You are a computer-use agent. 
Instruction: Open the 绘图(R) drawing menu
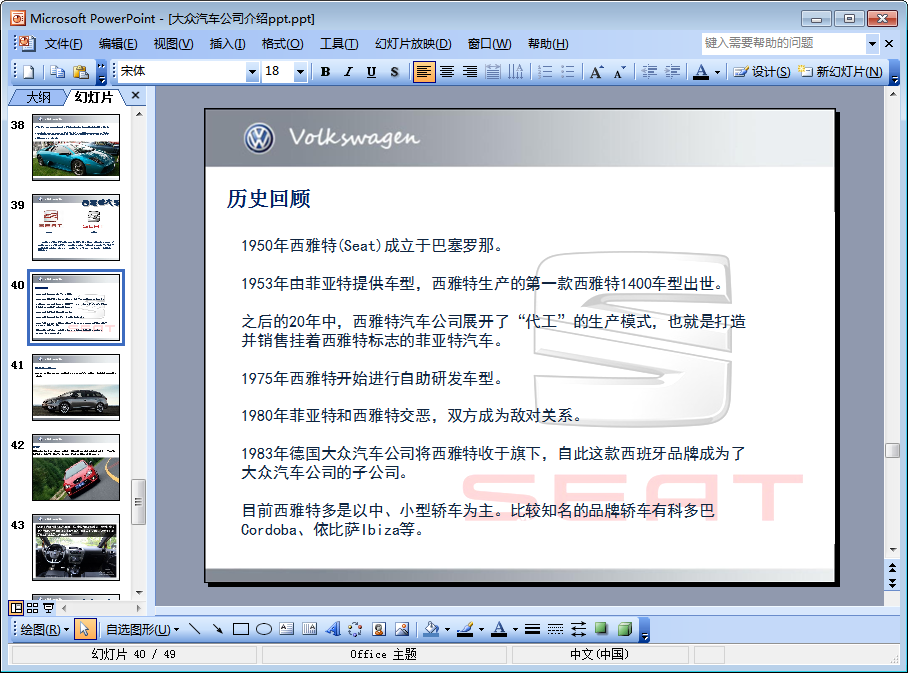click(x=45, y=630)
